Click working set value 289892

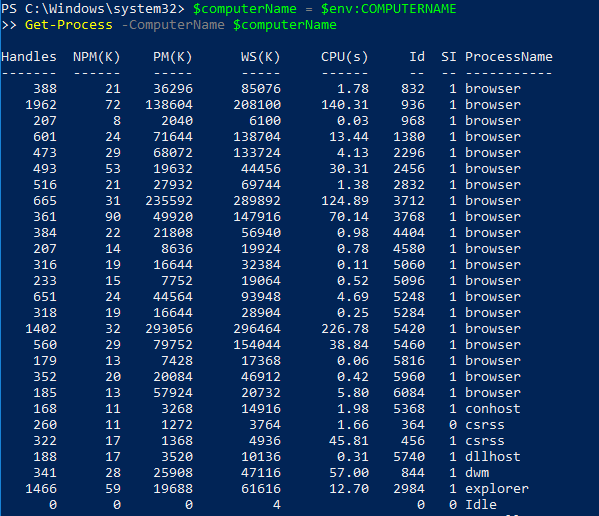pos(257,201)
